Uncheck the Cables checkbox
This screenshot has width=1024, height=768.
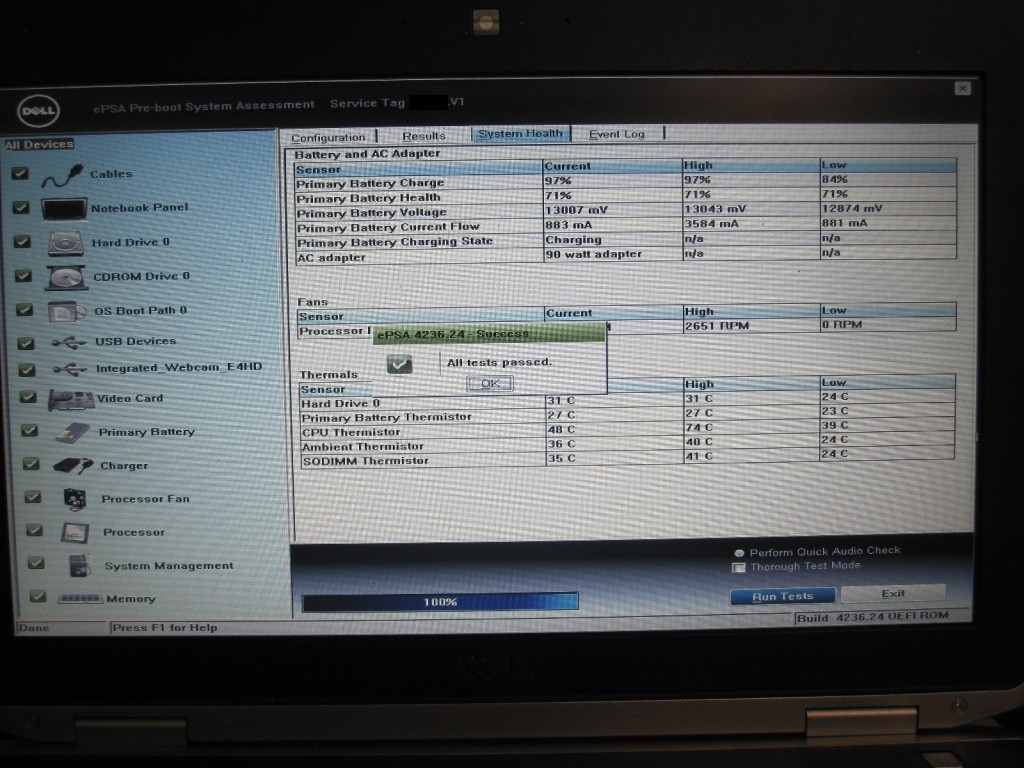pyautogui.click(x=20, y=173)
